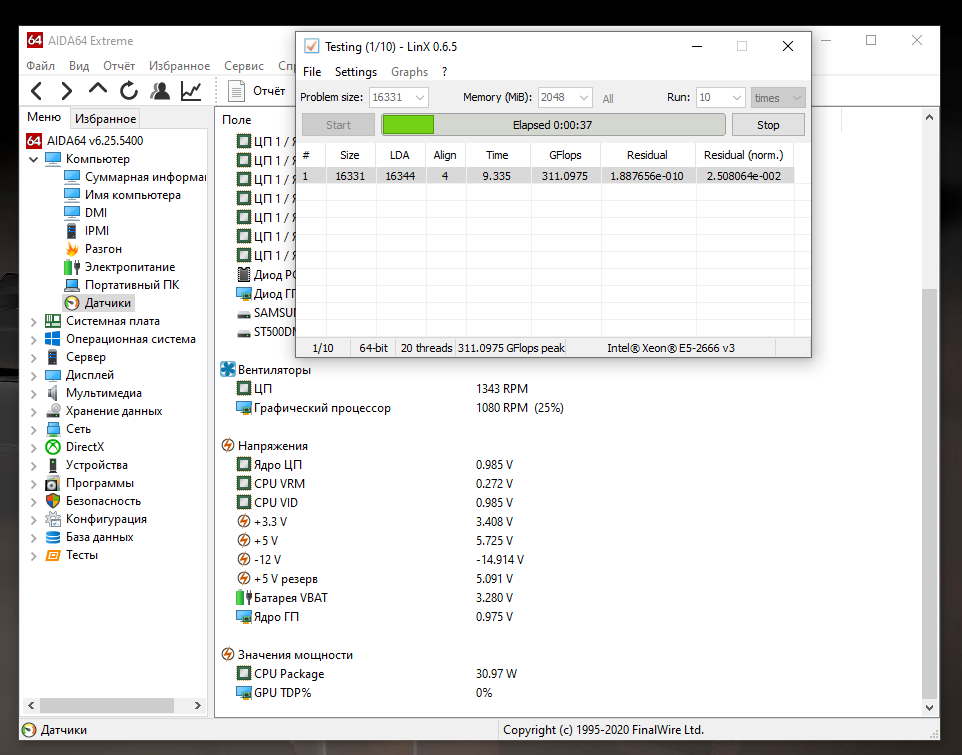Click the GFlops column header in LinX
Image resolution: width=962 pixels, height=755 pixels.
coord(565,155)
